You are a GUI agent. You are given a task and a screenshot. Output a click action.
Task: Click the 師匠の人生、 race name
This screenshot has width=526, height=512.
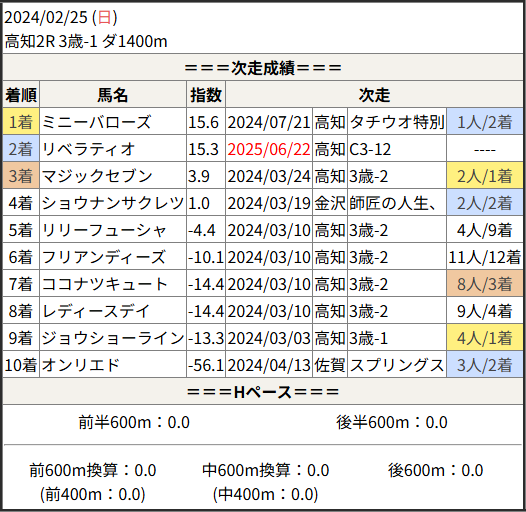coord(392,203)
